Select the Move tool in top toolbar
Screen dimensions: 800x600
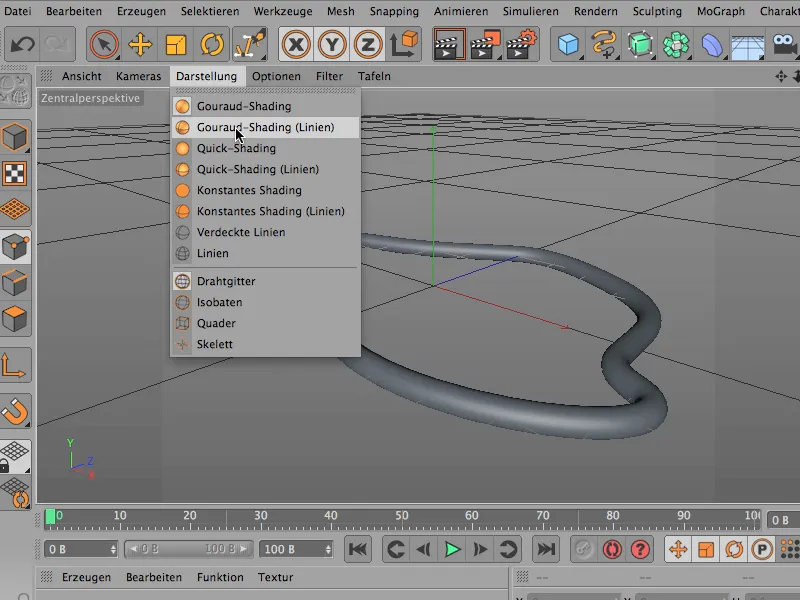(140, 44)
